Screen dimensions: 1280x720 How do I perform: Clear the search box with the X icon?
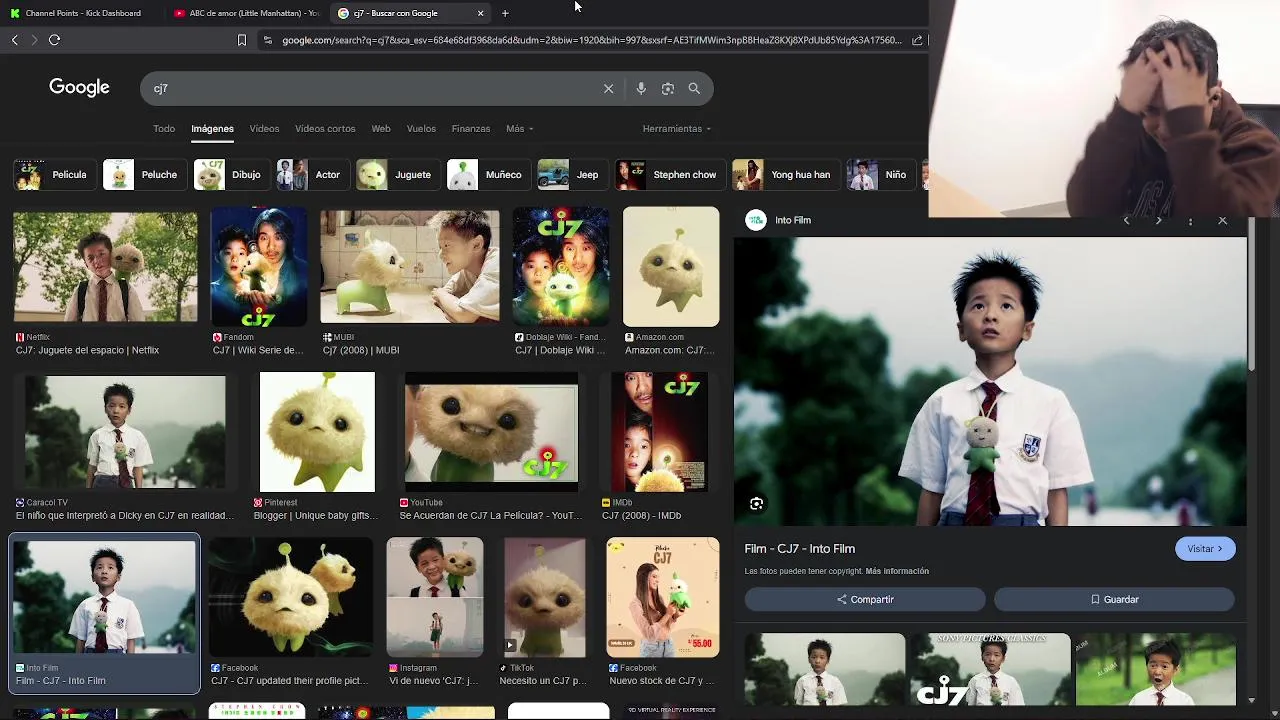[608, 88]
